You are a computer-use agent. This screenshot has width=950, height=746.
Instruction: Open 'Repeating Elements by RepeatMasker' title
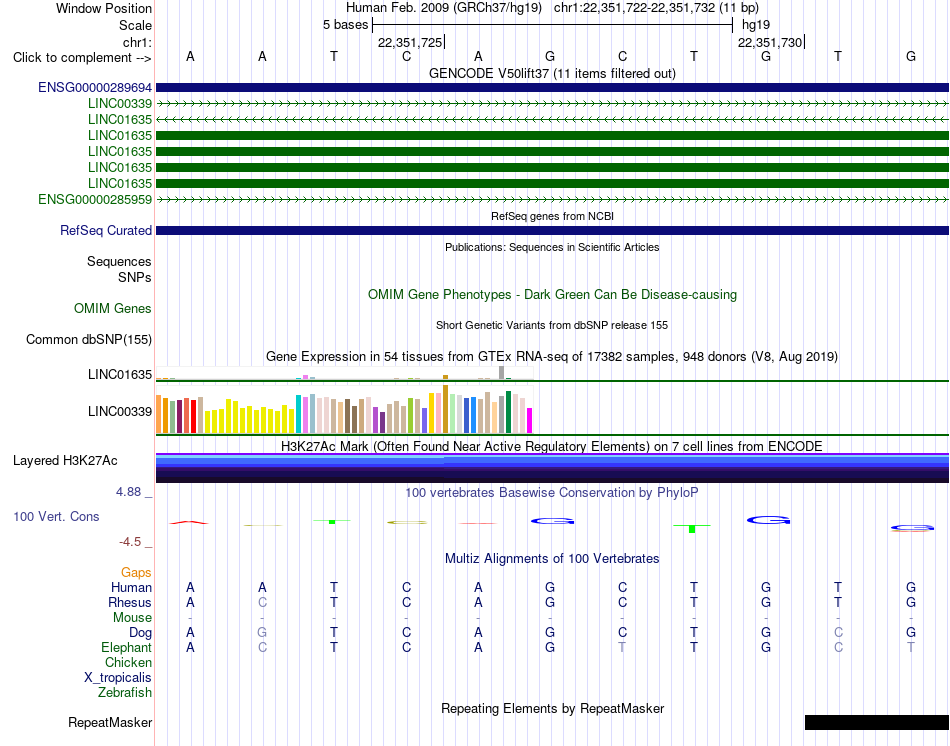coord(553,708)
